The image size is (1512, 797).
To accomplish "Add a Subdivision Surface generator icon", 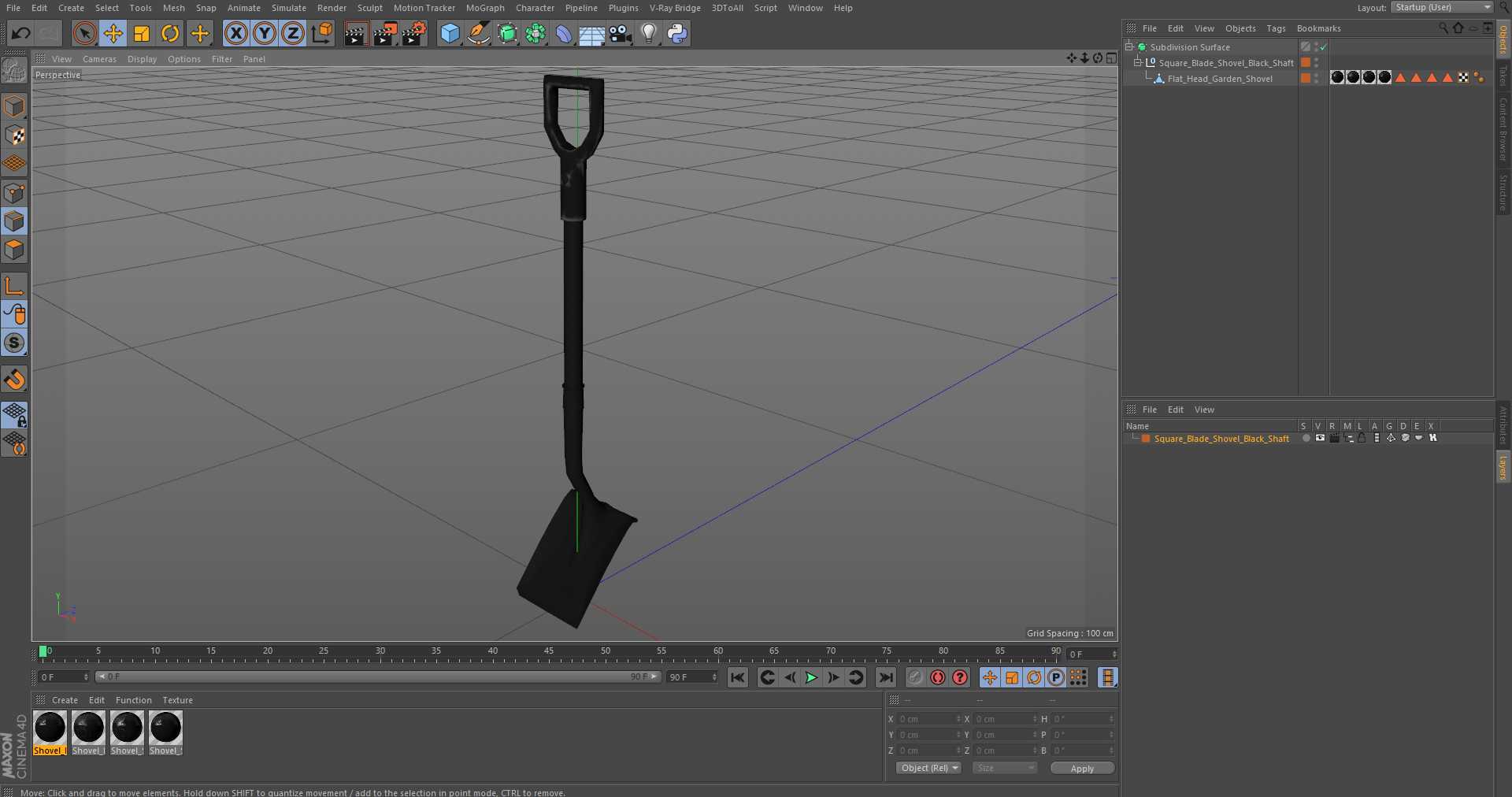I will (507, 33).
